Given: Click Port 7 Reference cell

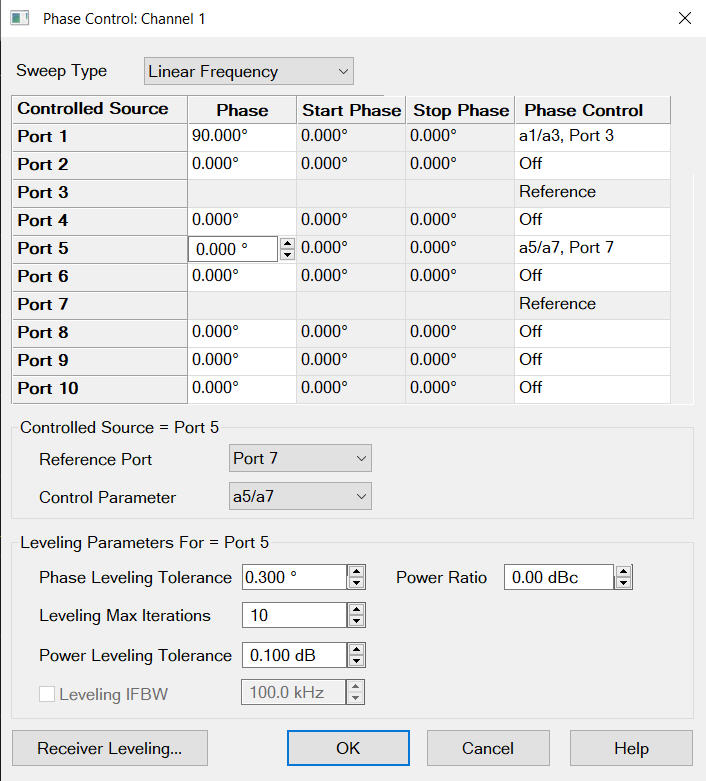Looking at the screenshot, I should pyautogui.click(x=592, y=305).
